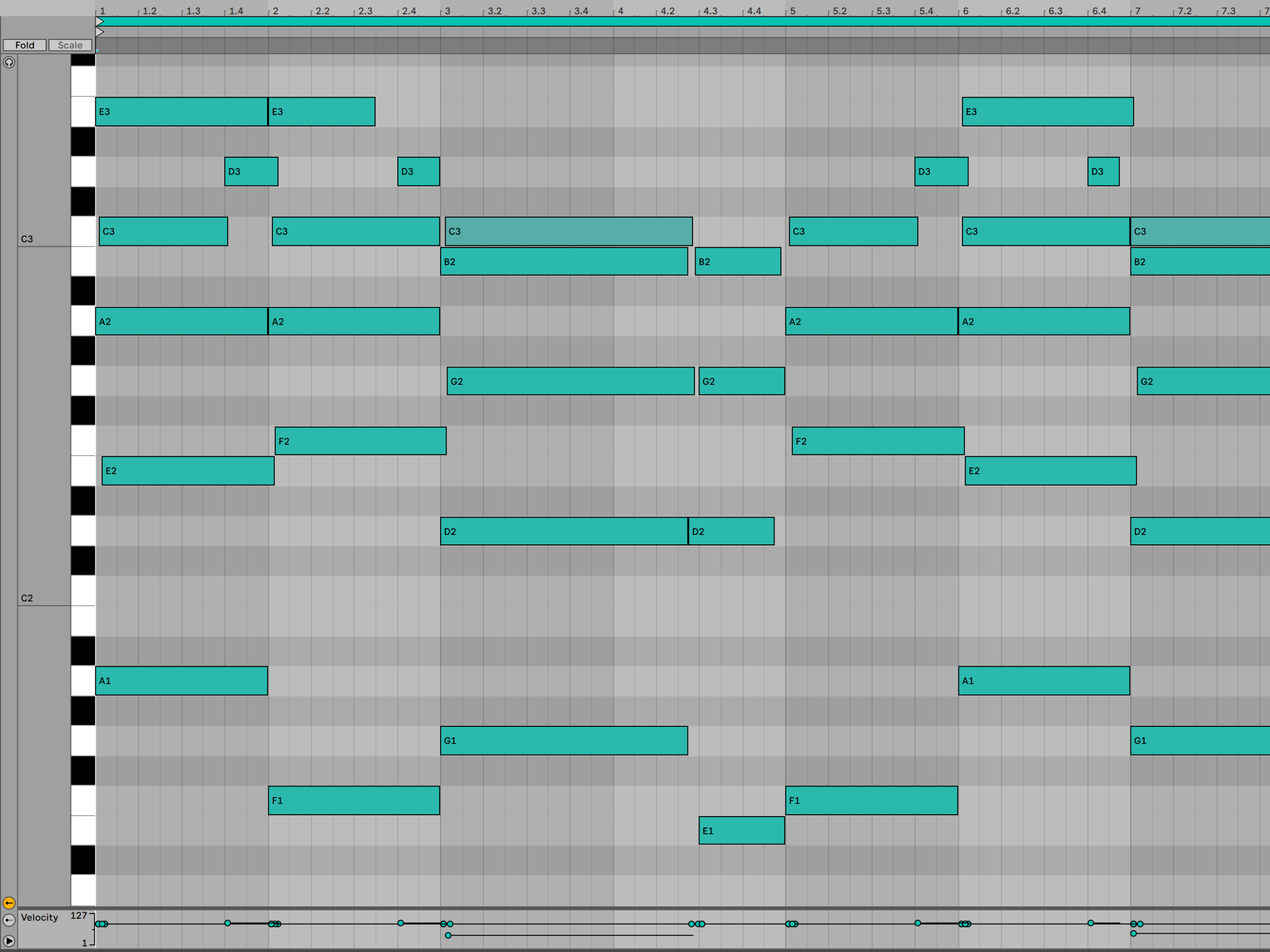Select the muted C3 note at bar 3
The height and width of the screenshot is (952, 1270).
(569, 231)
